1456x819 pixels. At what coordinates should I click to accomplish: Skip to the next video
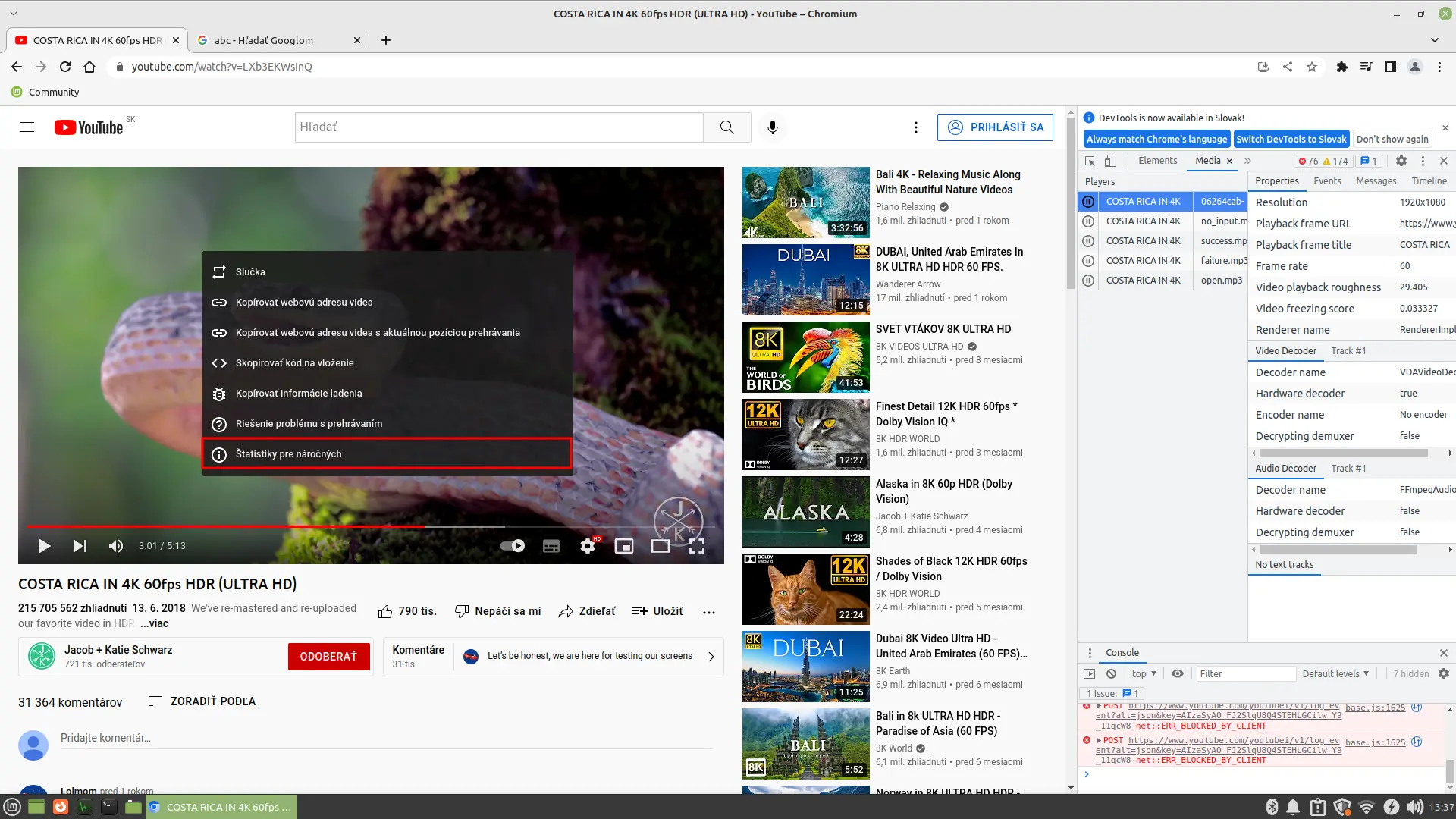click(x=80, y=546)
